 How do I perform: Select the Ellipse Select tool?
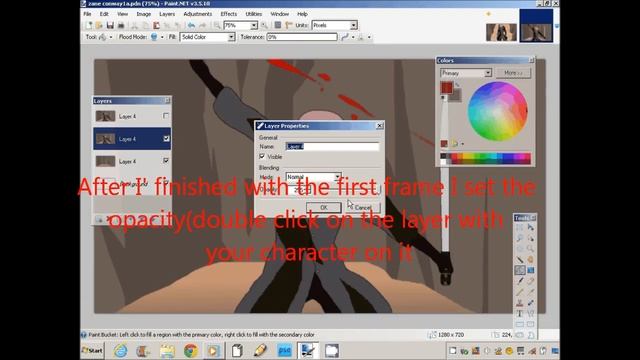click(520, 249)
